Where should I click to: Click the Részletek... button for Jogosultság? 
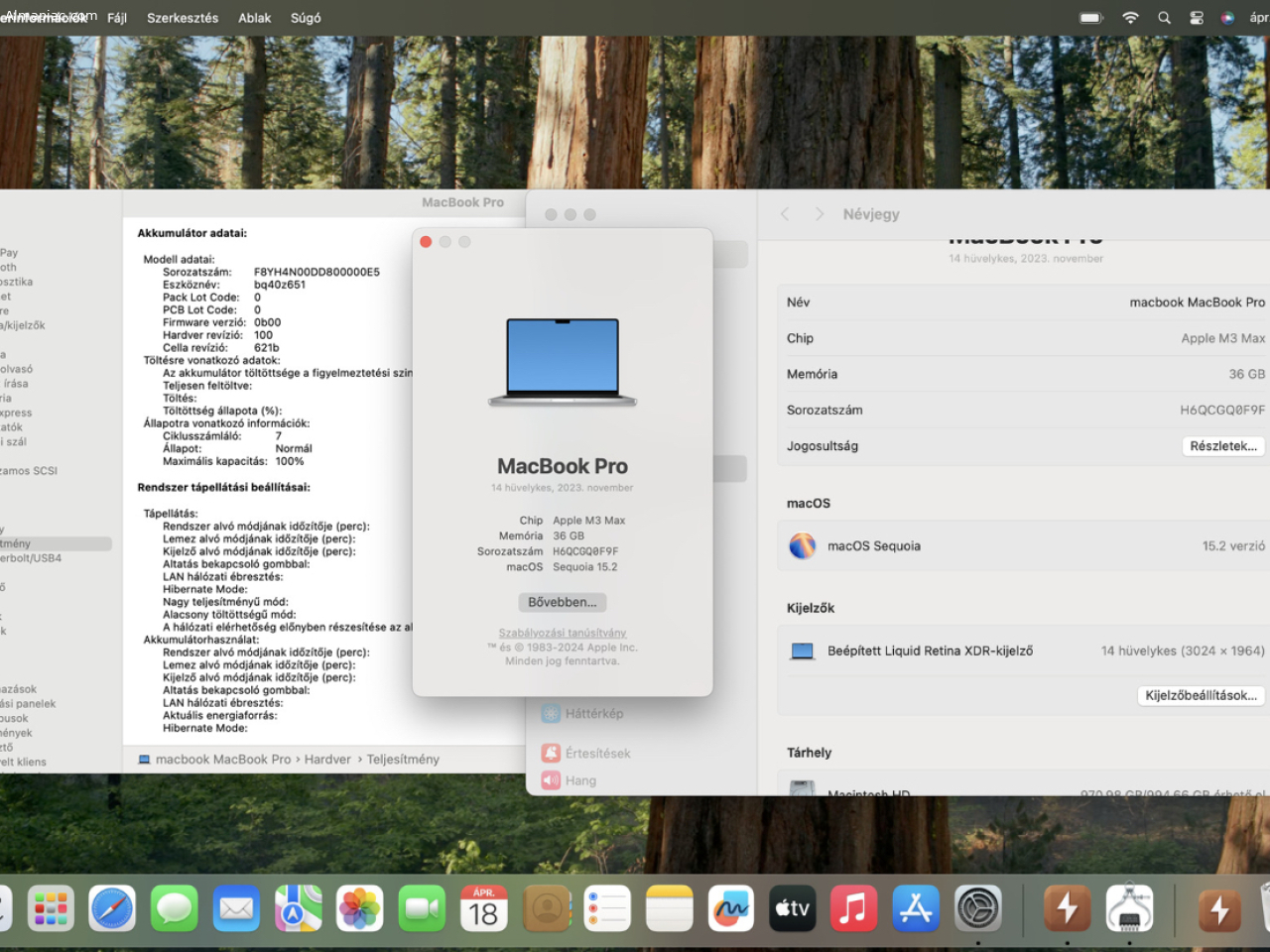1223,446
